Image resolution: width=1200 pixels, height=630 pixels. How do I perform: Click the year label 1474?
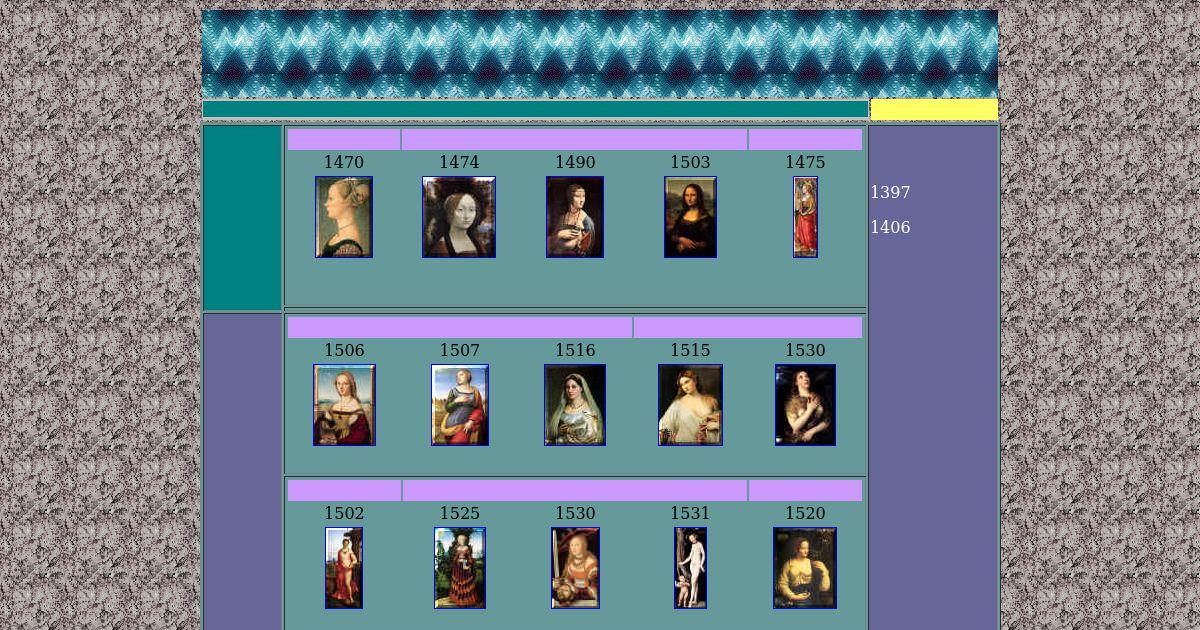tap(459, 162)
